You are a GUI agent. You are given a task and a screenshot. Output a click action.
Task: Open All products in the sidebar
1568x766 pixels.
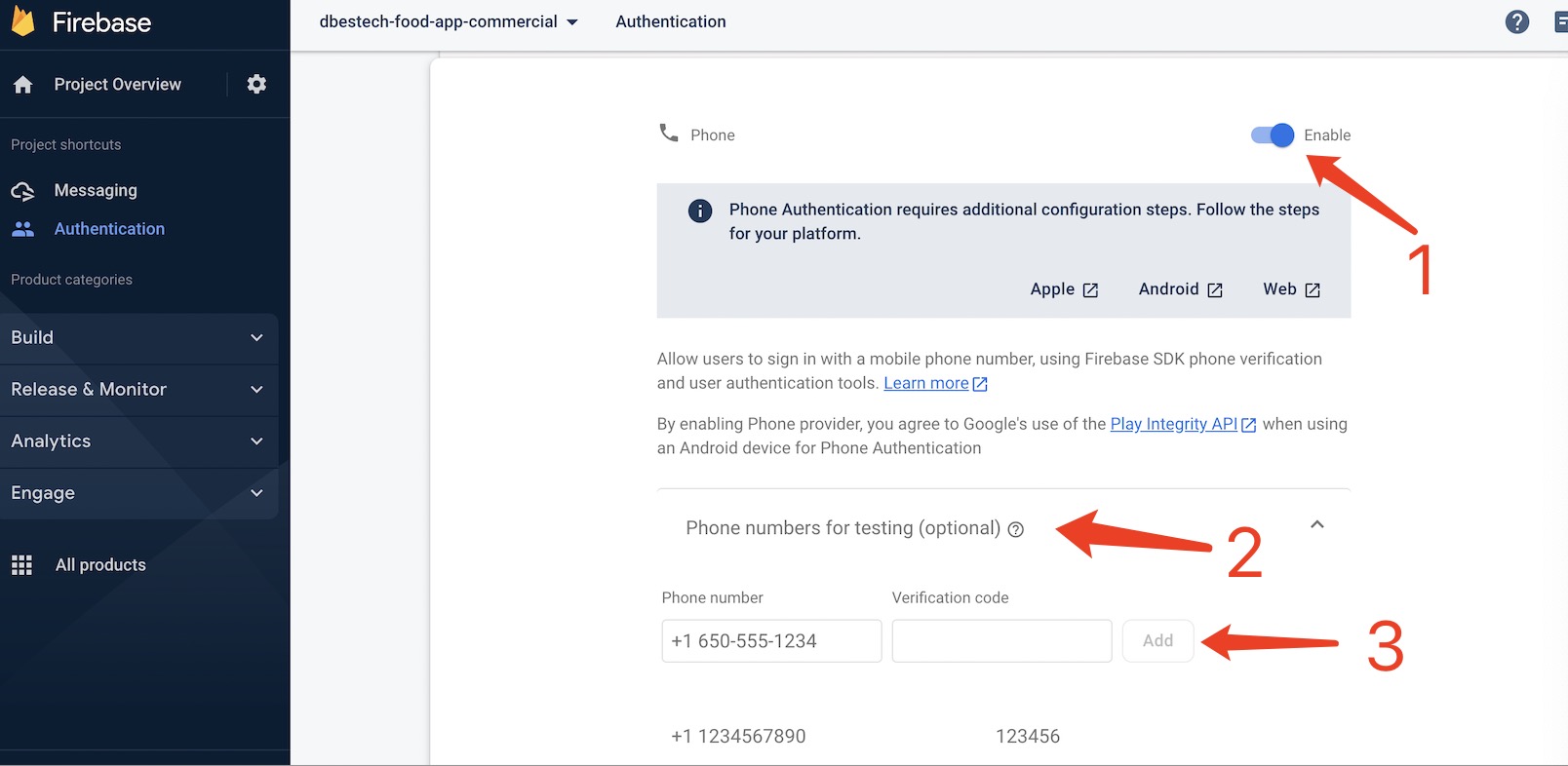pyautogui.click(x=100, y=565)
